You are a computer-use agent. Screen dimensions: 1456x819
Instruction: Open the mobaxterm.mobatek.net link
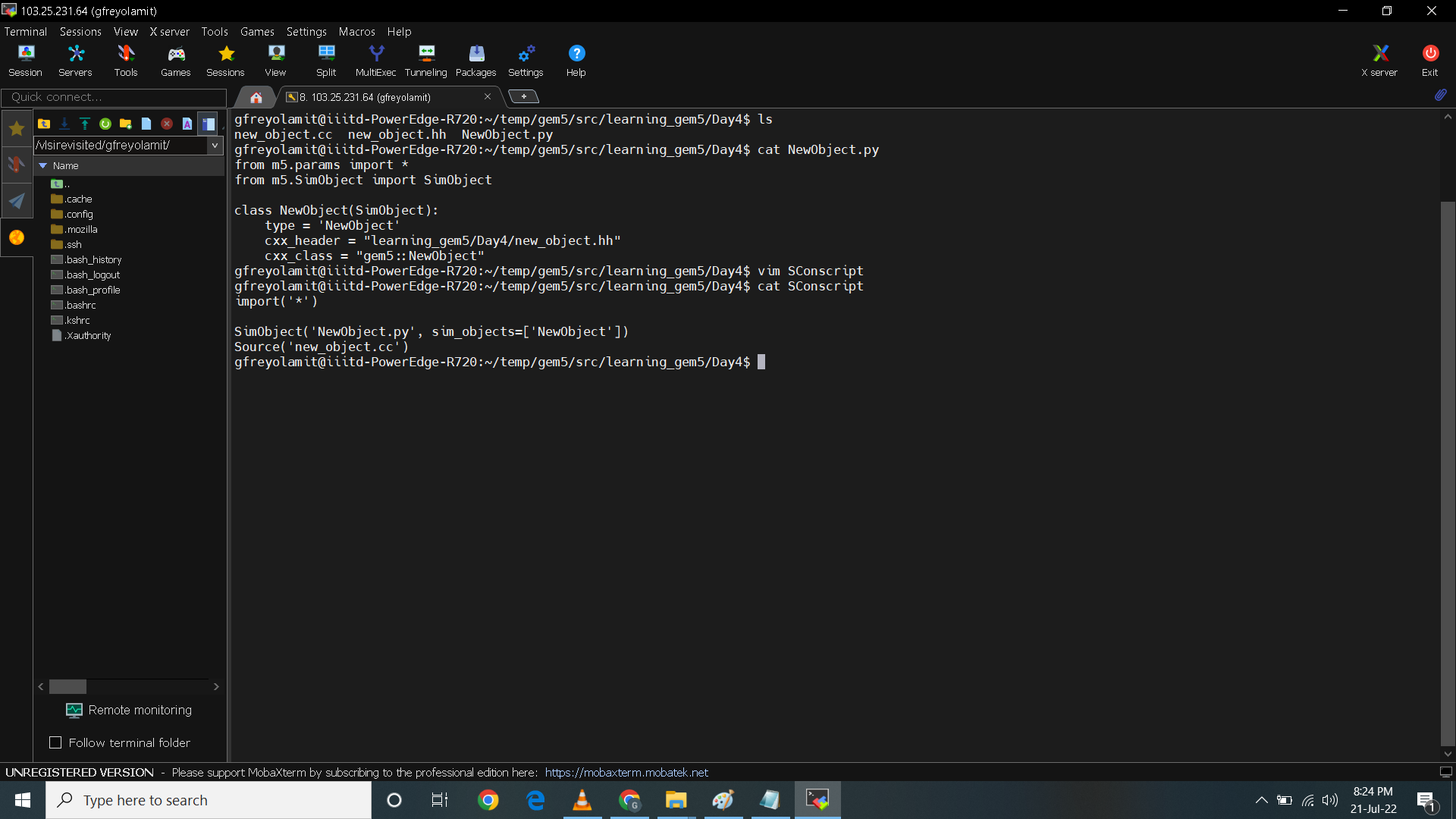pos(626,772)
